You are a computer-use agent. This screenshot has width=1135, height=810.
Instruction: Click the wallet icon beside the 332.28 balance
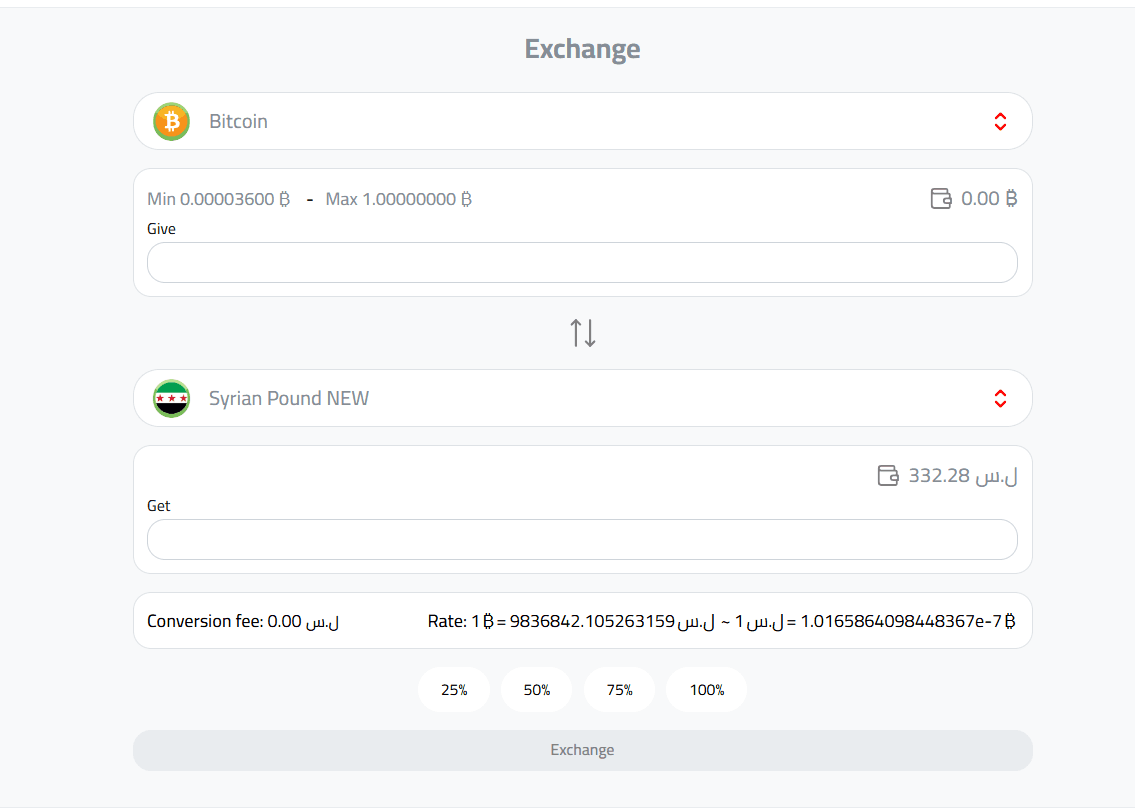[889, 476]
